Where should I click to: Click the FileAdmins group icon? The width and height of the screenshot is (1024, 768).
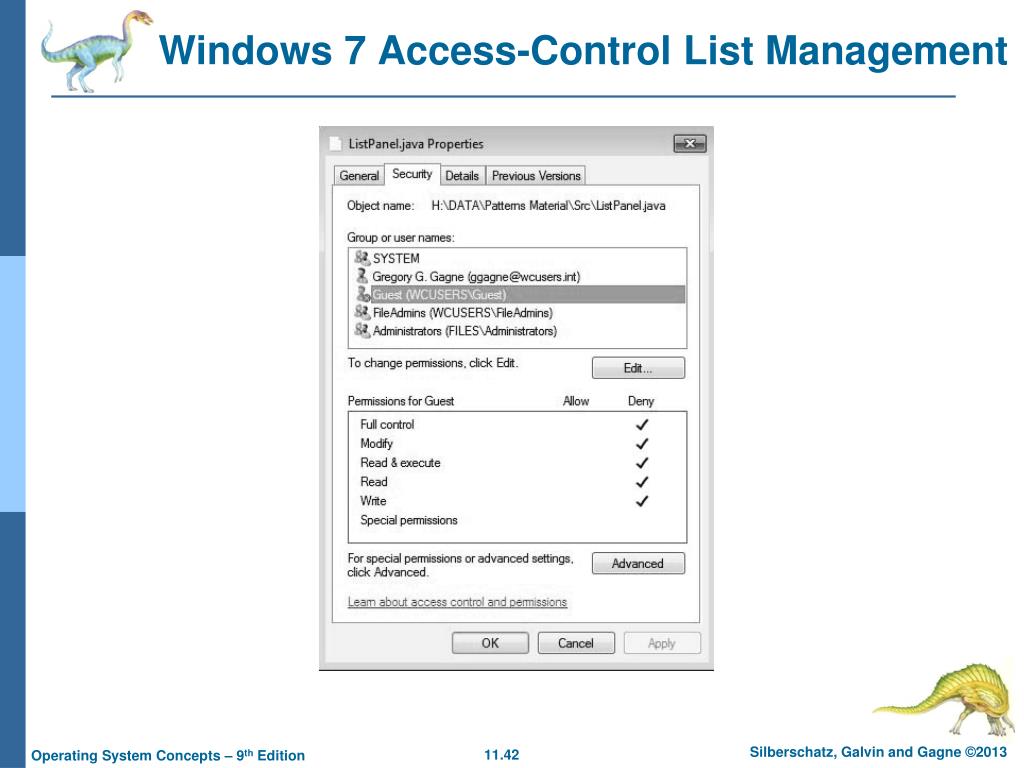click(x=362, y=312)
